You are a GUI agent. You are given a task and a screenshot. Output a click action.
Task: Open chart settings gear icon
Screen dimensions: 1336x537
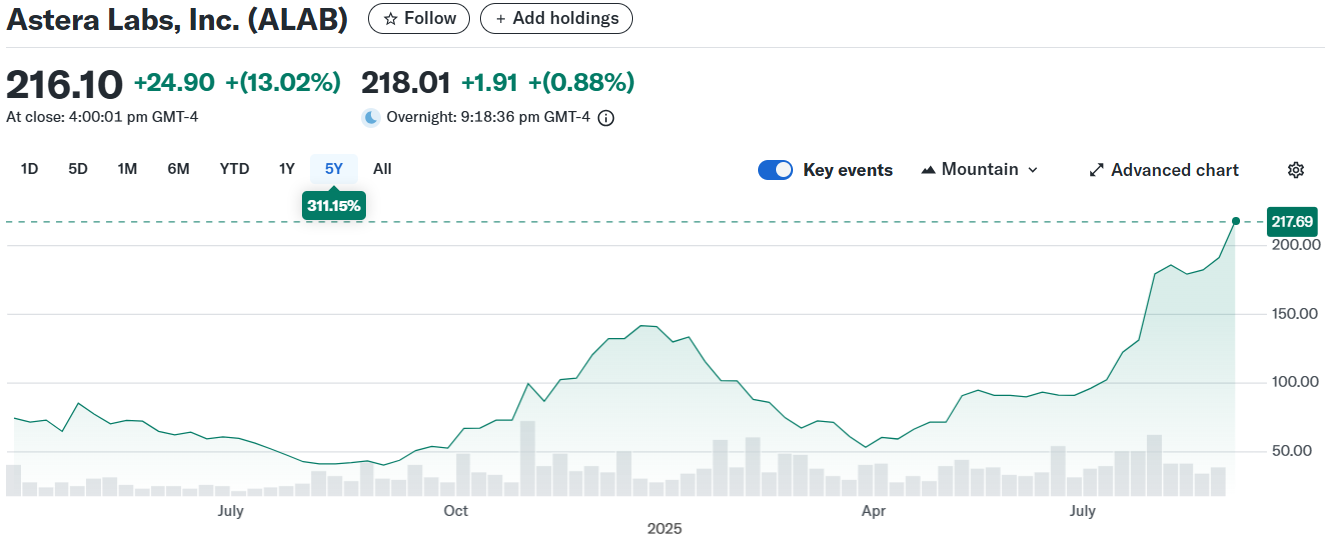pyautogui.click(x=1295, y=170)
